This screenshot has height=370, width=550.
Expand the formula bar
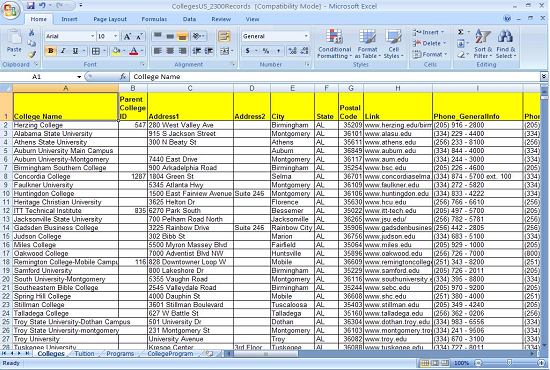(x=544, y=76)
